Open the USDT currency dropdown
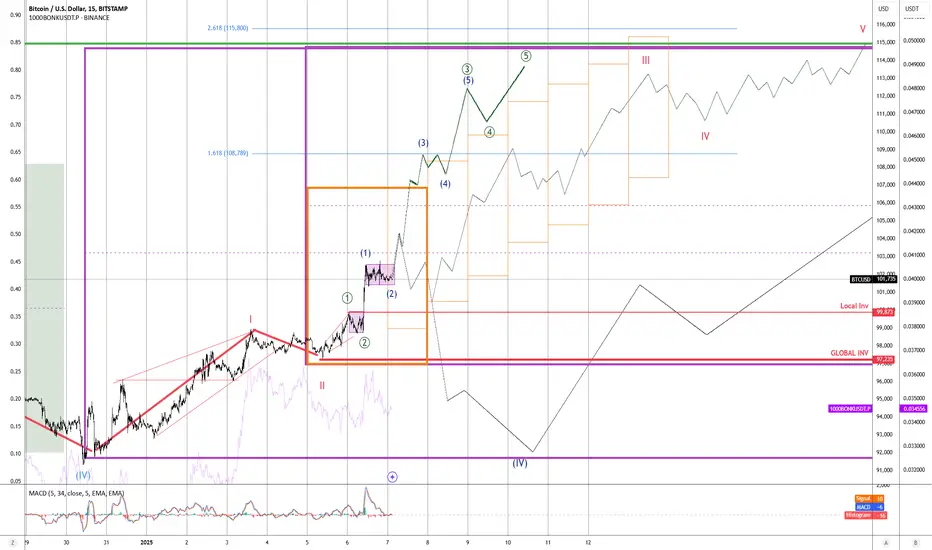 tap(911, 9)
